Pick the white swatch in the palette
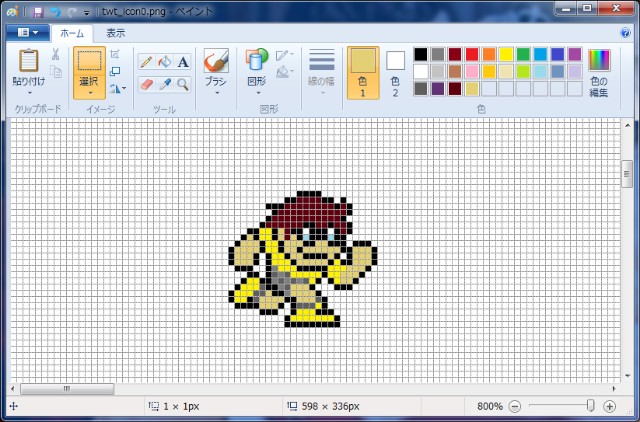 (420, 71)
